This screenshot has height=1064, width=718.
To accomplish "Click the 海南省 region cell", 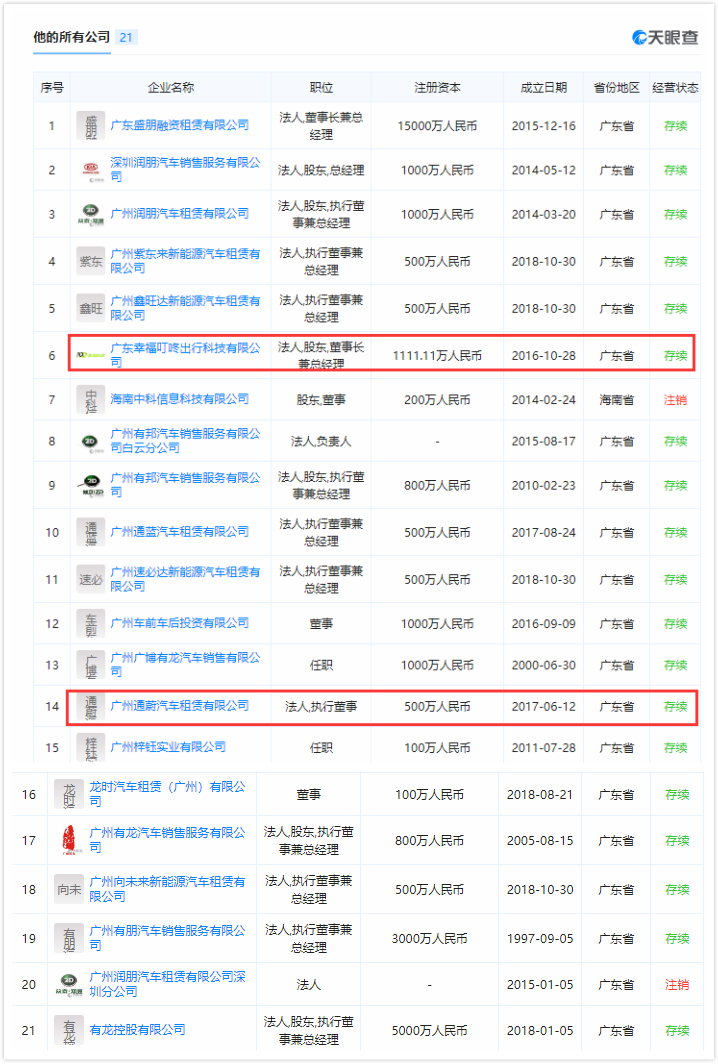I will click(x=616, y=400).
